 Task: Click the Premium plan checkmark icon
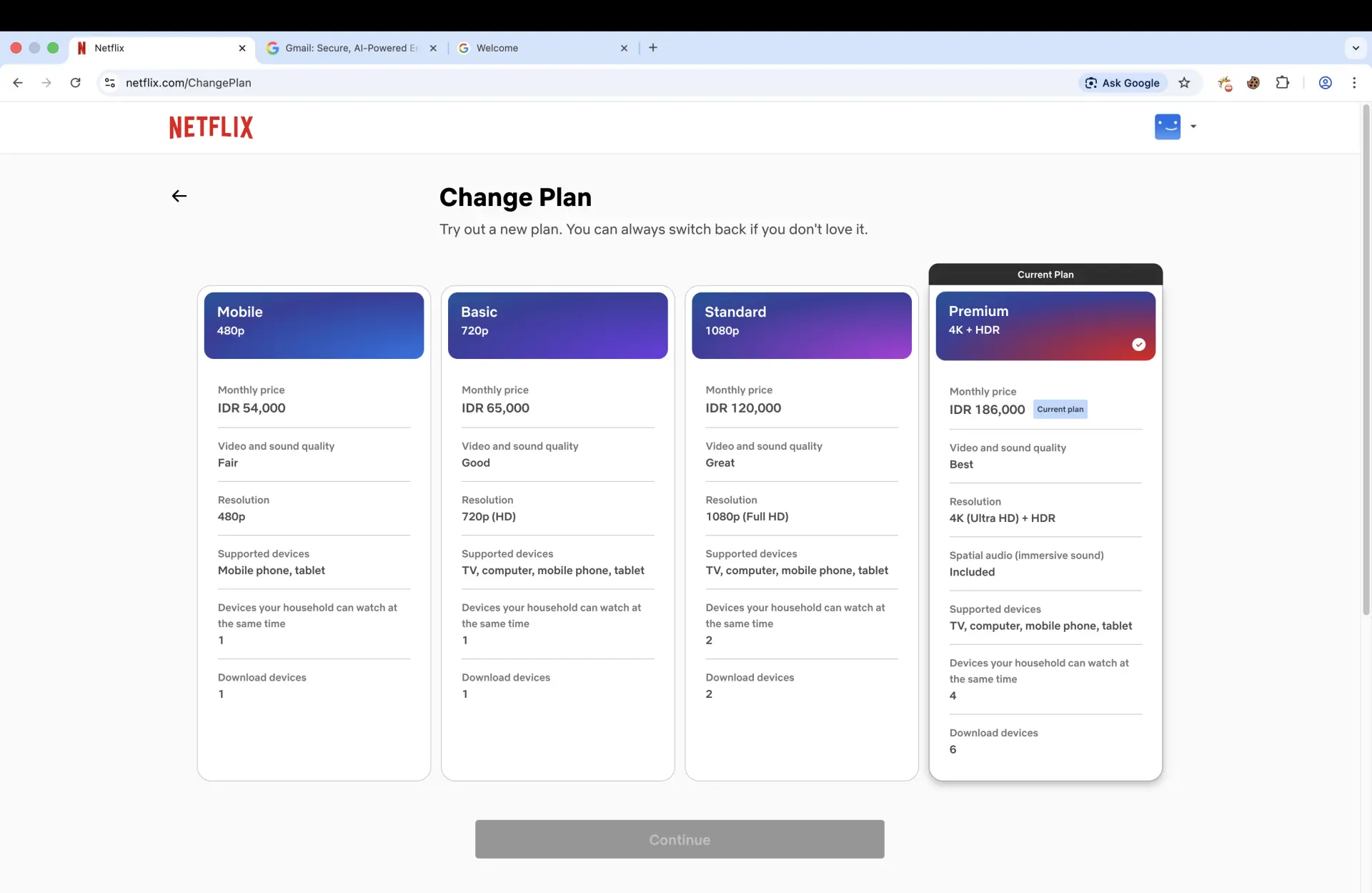coord(1139,345)
